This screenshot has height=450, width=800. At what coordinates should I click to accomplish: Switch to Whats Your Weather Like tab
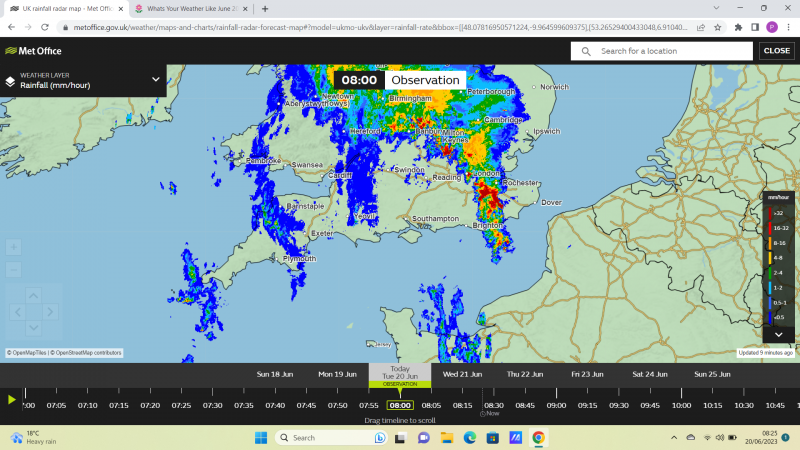(192, 9)
